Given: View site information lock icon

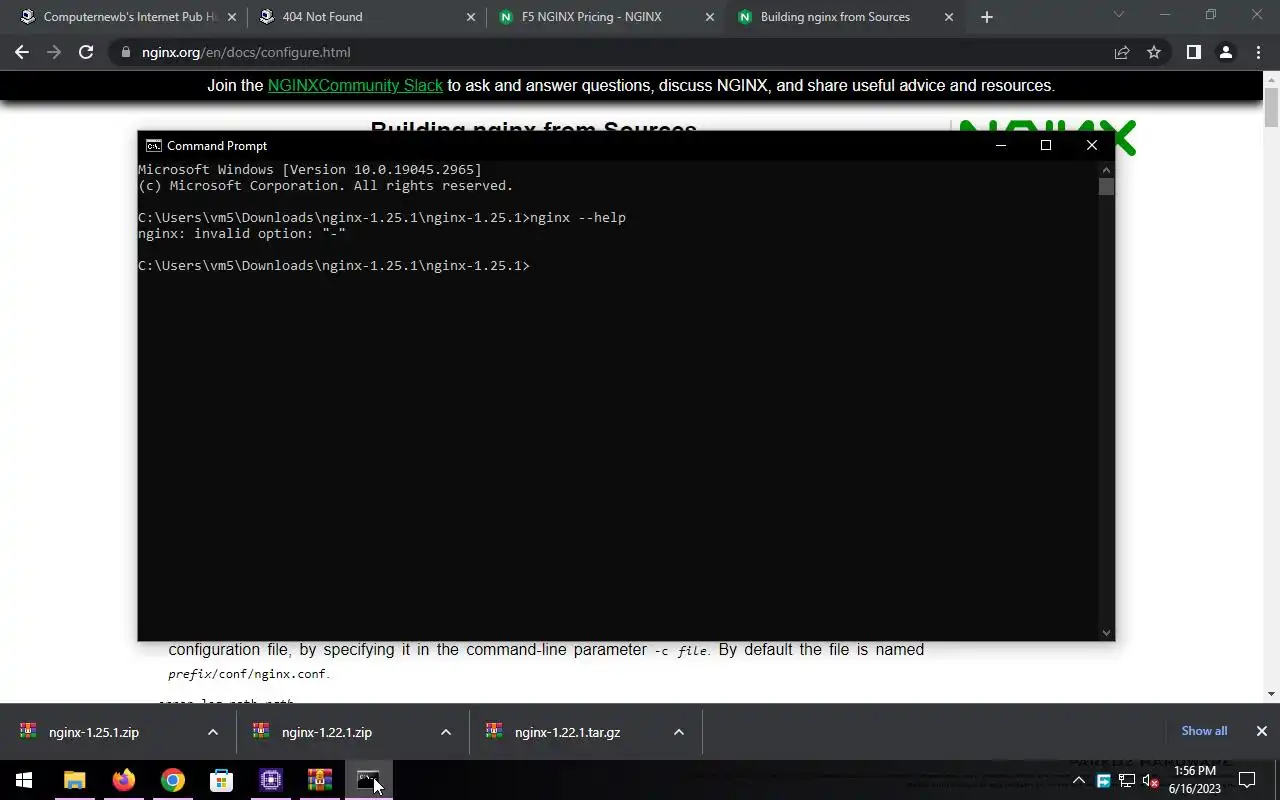Looking at the screenshot, I should tap(125, 52).
